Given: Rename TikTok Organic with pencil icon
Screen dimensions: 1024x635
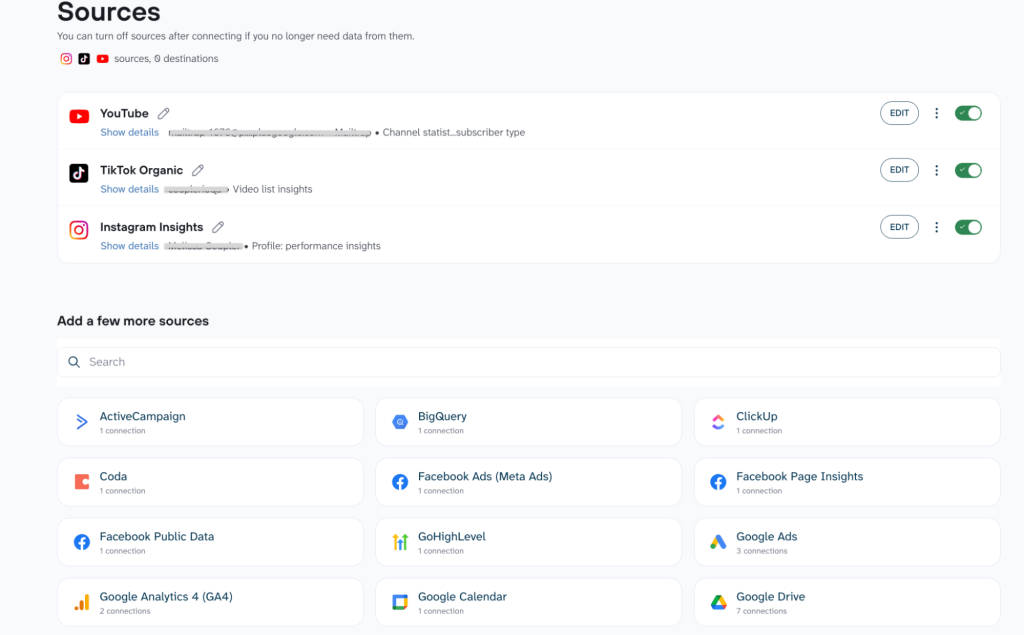Looking at the screenshot, I should coord(198,171).
